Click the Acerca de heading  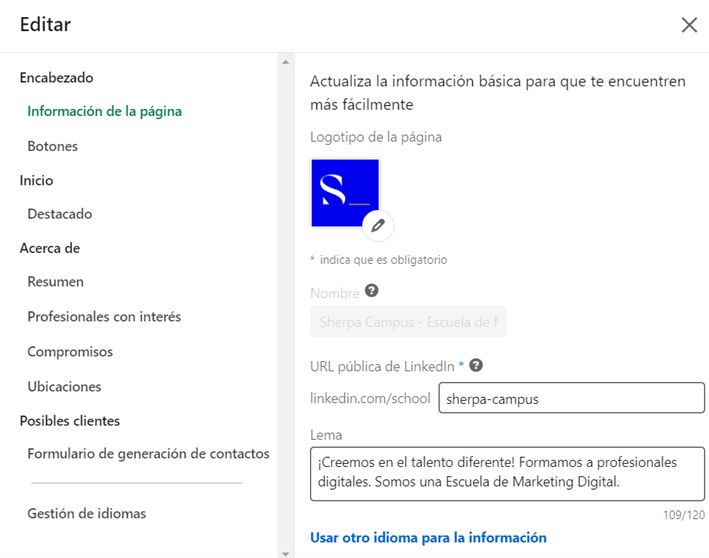click(50, 248)
